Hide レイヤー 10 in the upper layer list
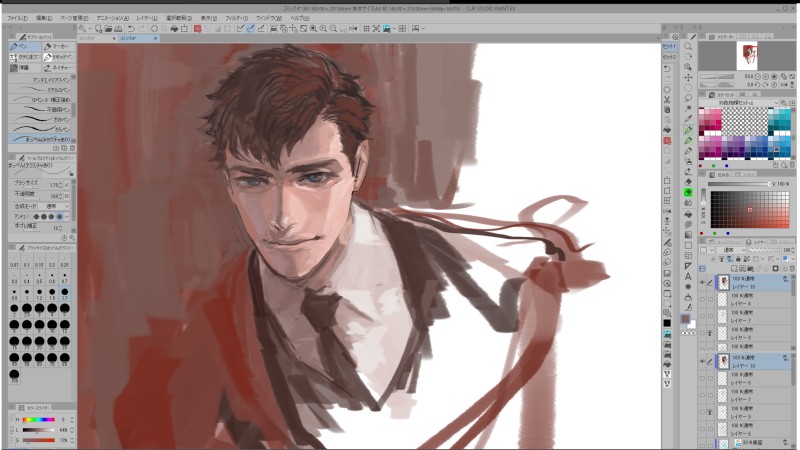The width and height of the screenshot is (800, 450). pos(702,282)
